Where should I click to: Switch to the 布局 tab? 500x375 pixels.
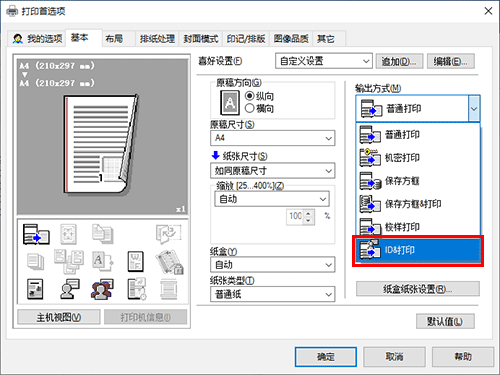click(x=118, y=39)
